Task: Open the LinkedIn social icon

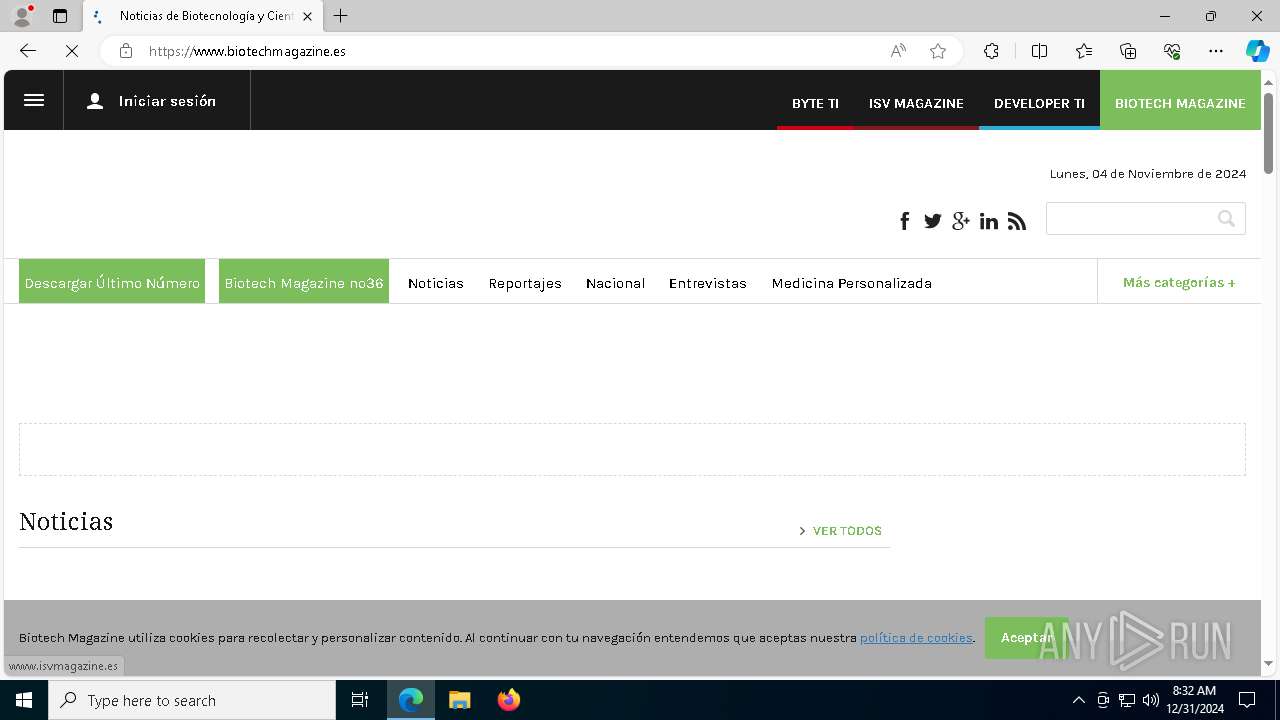Action: [989, 221]
